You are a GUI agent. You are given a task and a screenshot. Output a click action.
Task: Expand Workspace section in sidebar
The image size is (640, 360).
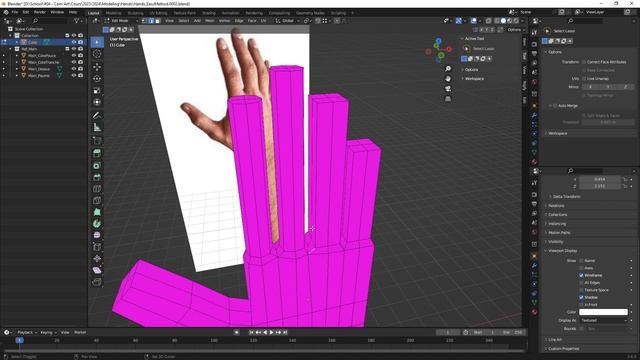tap(473, 78)
